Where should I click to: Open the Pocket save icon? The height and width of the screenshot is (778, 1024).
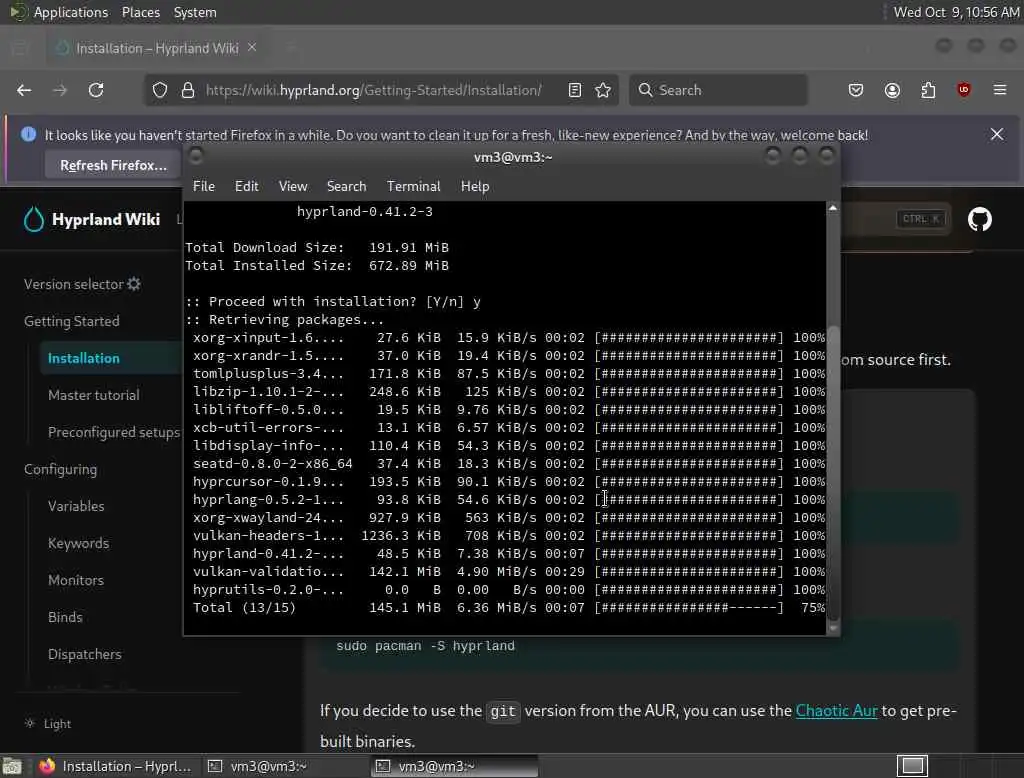tap(856, 90)
